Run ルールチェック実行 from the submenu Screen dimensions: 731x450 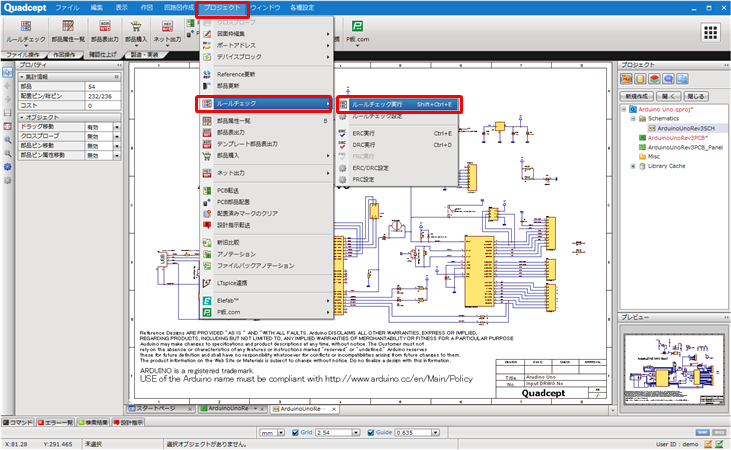399,104
